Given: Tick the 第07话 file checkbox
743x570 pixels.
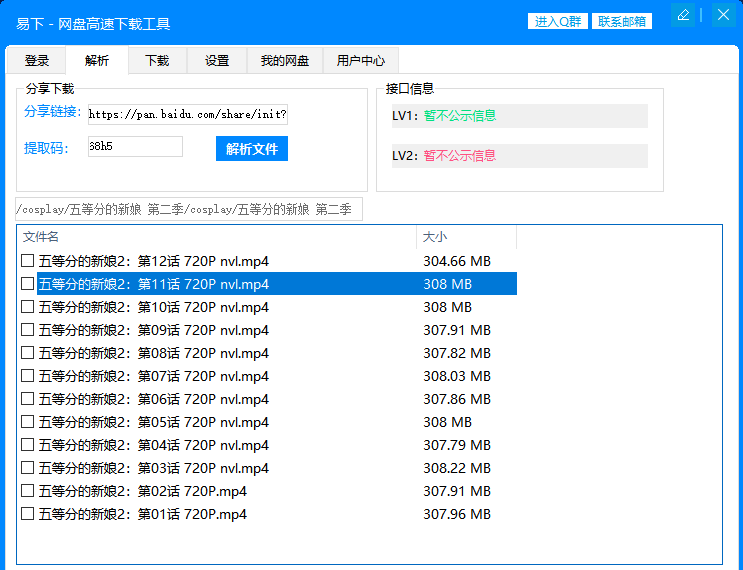Looking at the screenshot, I should [x=27, y=376].
